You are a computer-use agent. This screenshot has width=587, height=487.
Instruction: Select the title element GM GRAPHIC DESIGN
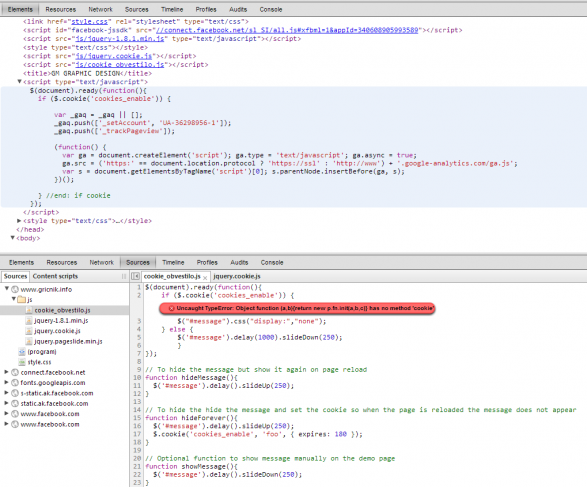88,73
